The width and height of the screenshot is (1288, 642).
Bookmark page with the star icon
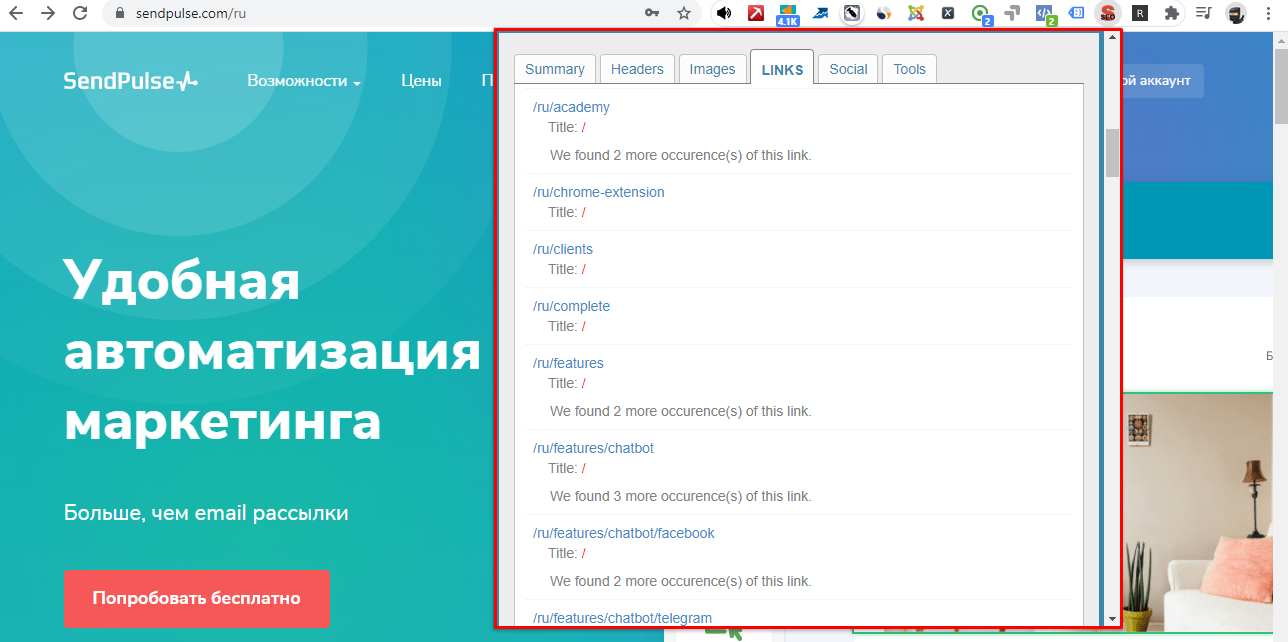(x=683, y=13)
